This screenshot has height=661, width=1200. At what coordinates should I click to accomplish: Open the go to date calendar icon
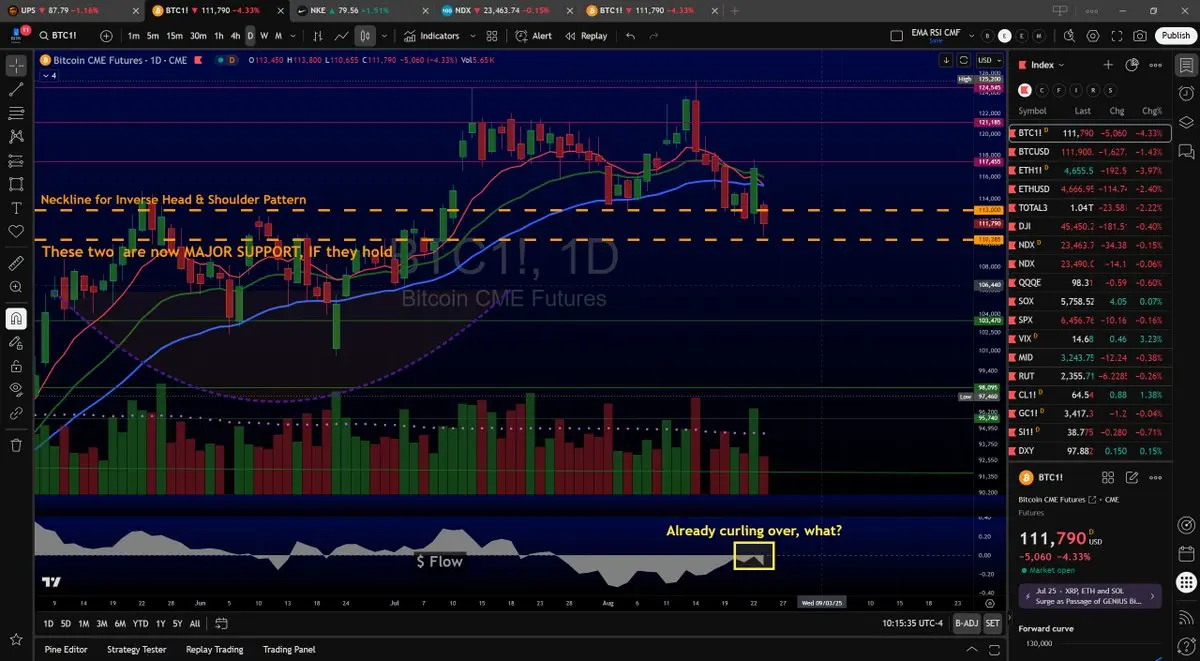click(222, 623)
